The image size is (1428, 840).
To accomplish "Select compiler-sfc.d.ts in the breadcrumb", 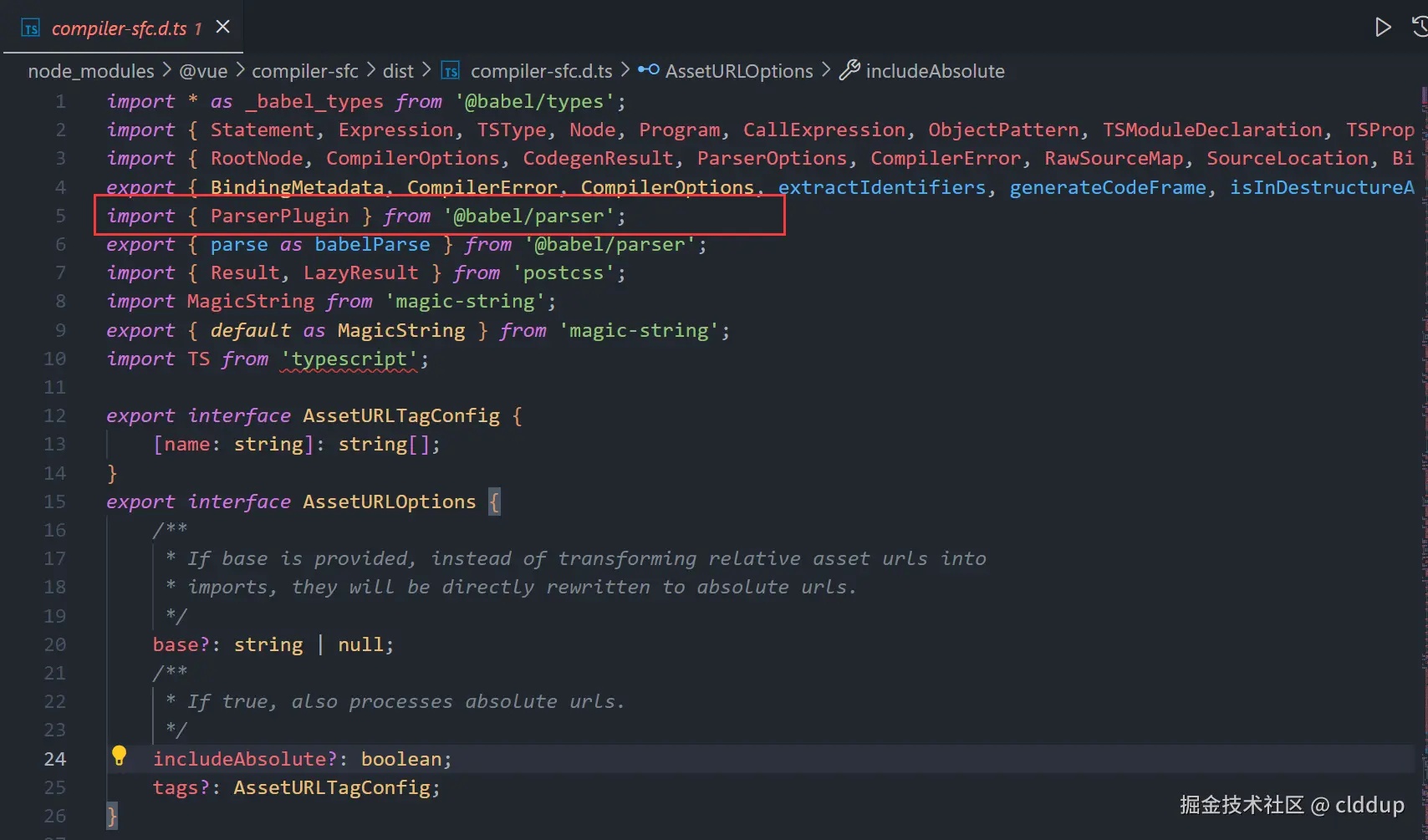I will (541, 71).
